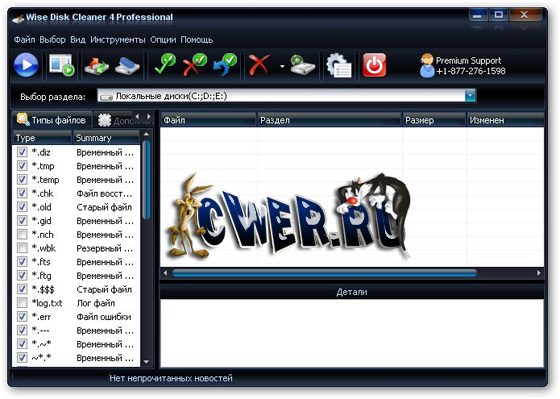Click the green checkmark select-all icon

click(164, 64)
